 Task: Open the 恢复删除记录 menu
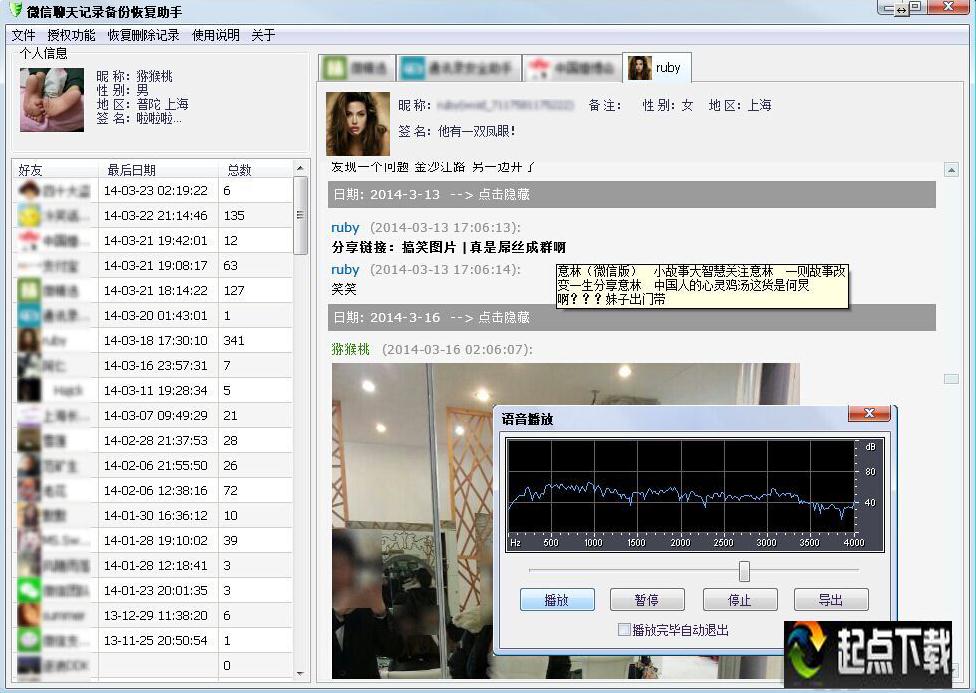143,35
